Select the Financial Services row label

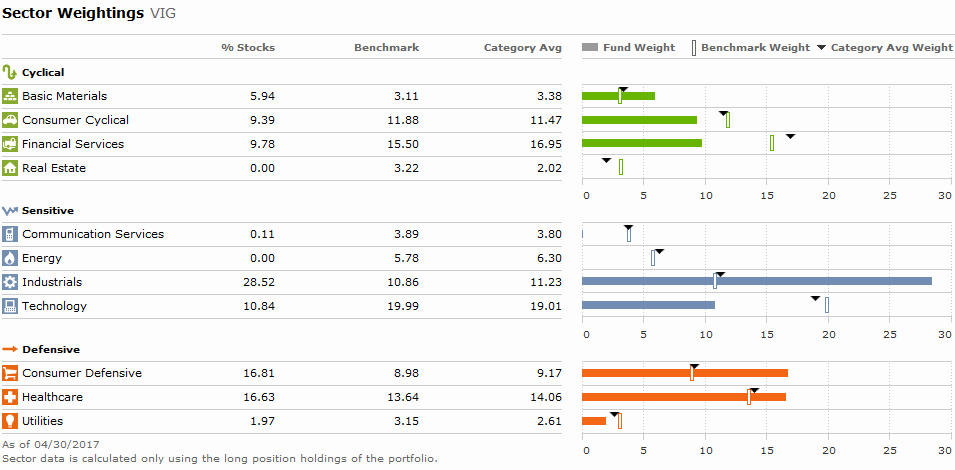point(73,144)
